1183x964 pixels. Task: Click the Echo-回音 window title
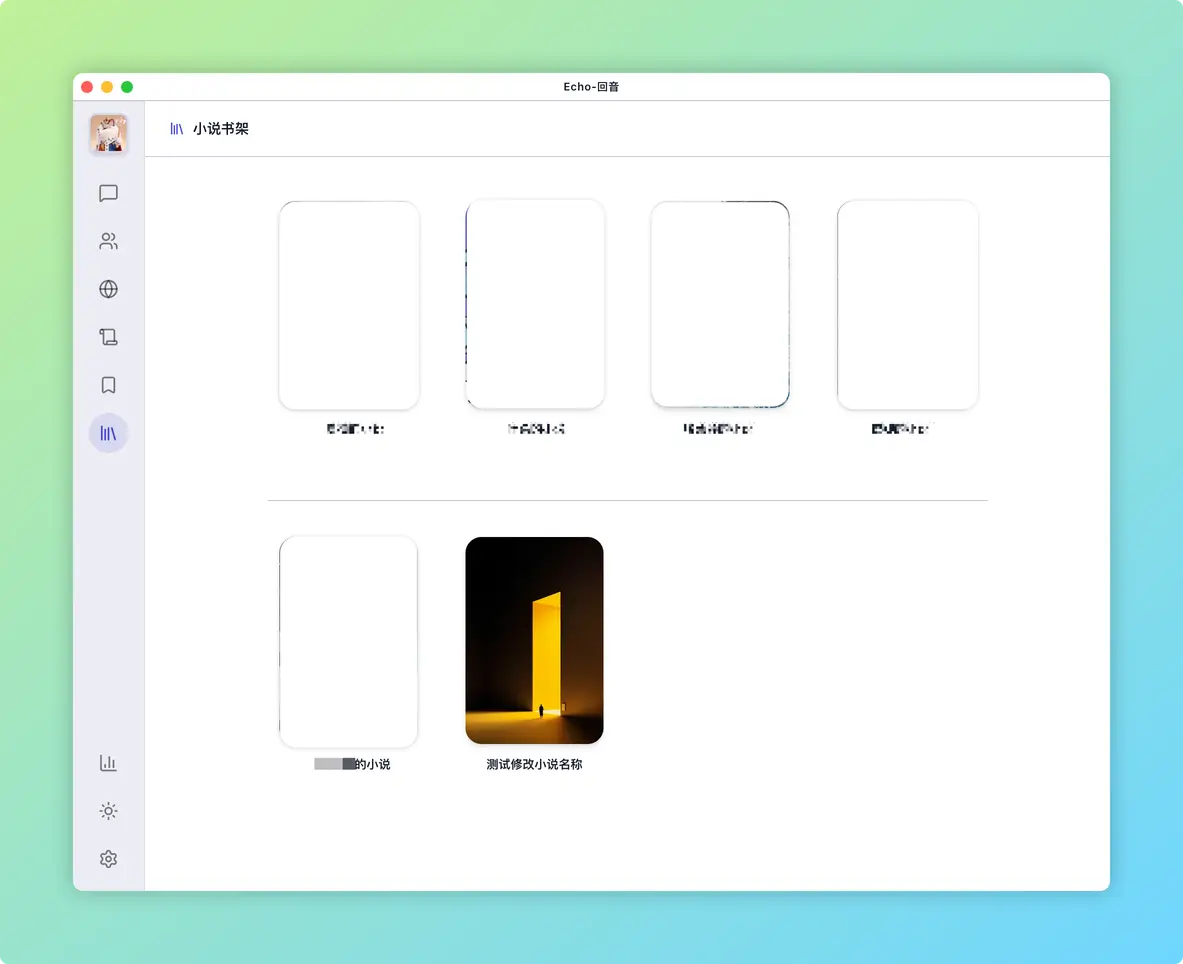[x=592, y=87]
